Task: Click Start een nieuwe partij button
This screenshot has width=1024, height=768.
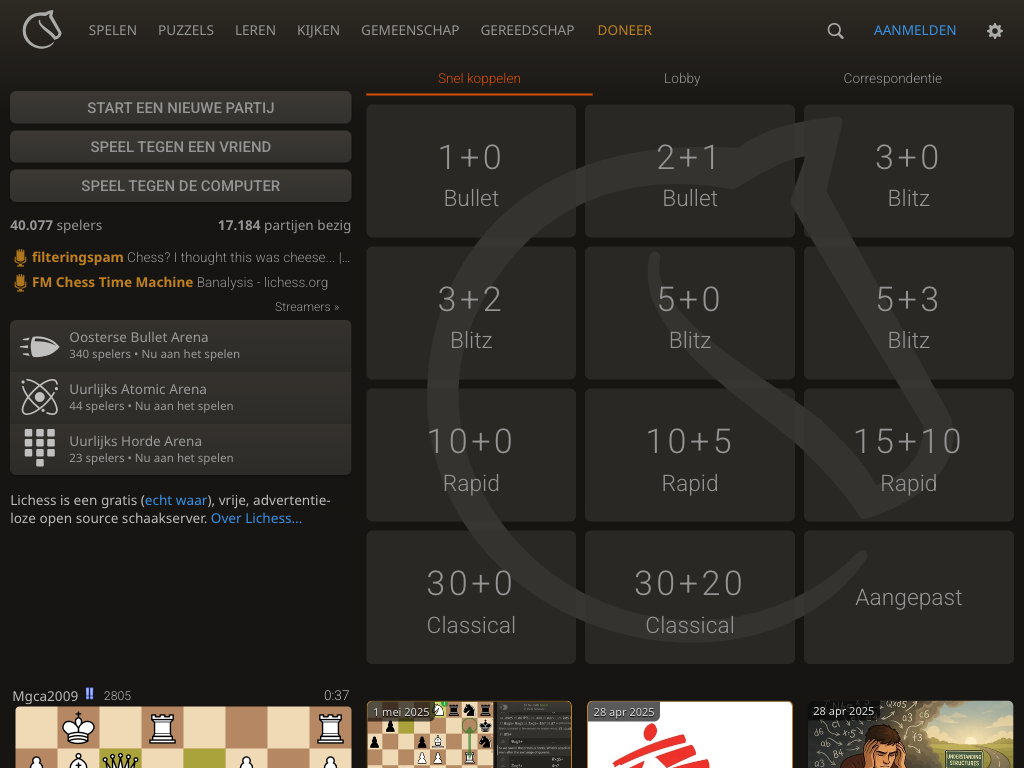Action: pos(180,108)
